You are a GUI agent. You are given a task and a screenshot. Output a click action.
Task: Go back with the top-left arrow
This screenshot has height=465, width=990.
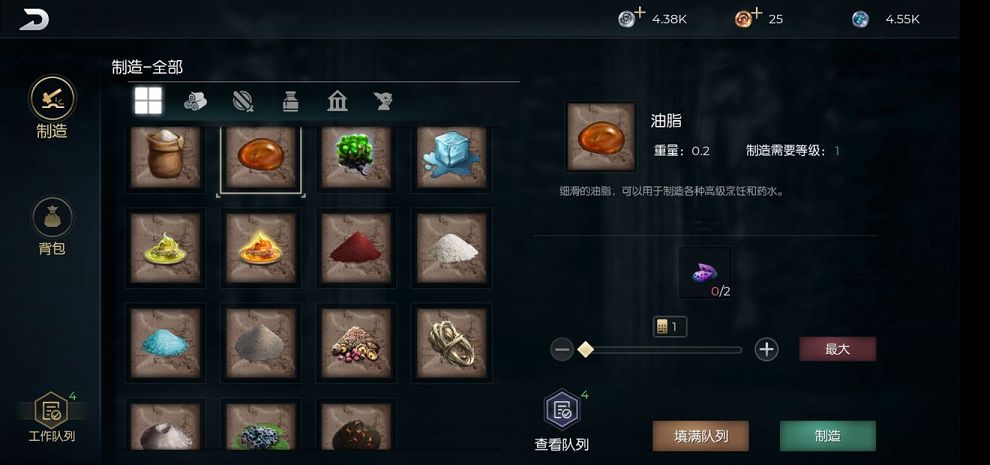(x=34, y=20)
